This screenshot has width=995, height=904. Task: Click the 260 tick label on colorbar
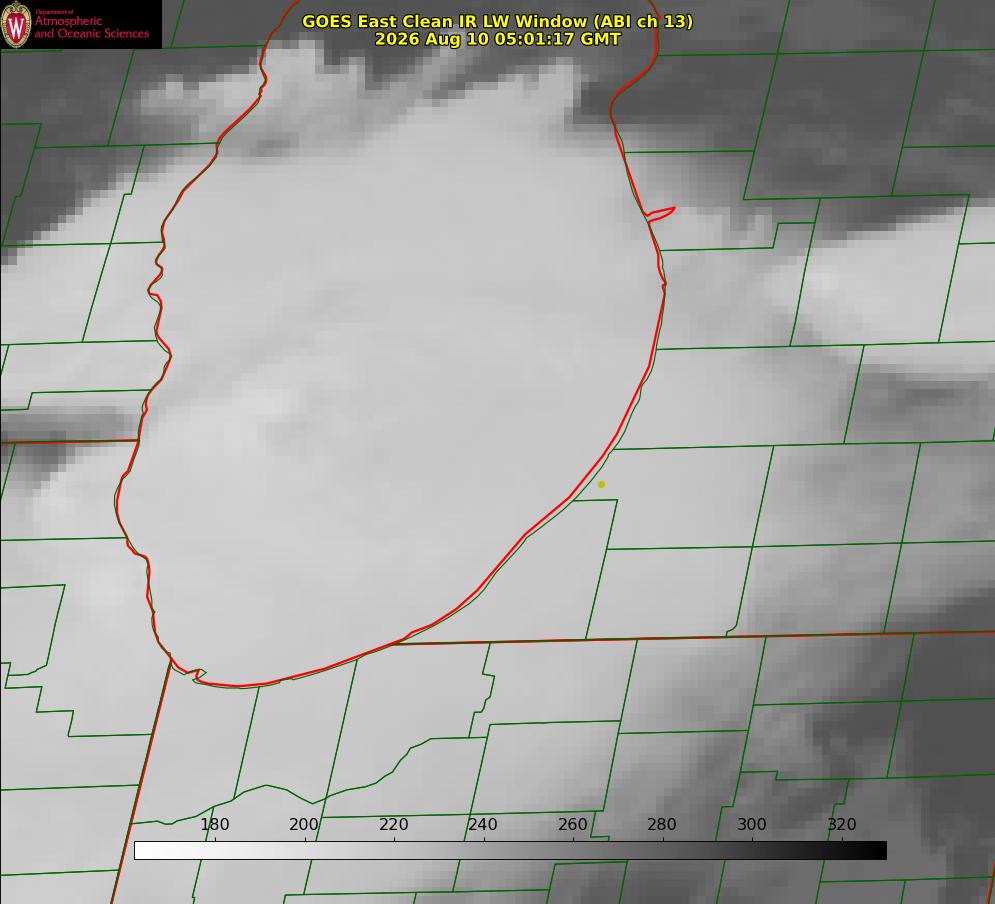(572, 824)
